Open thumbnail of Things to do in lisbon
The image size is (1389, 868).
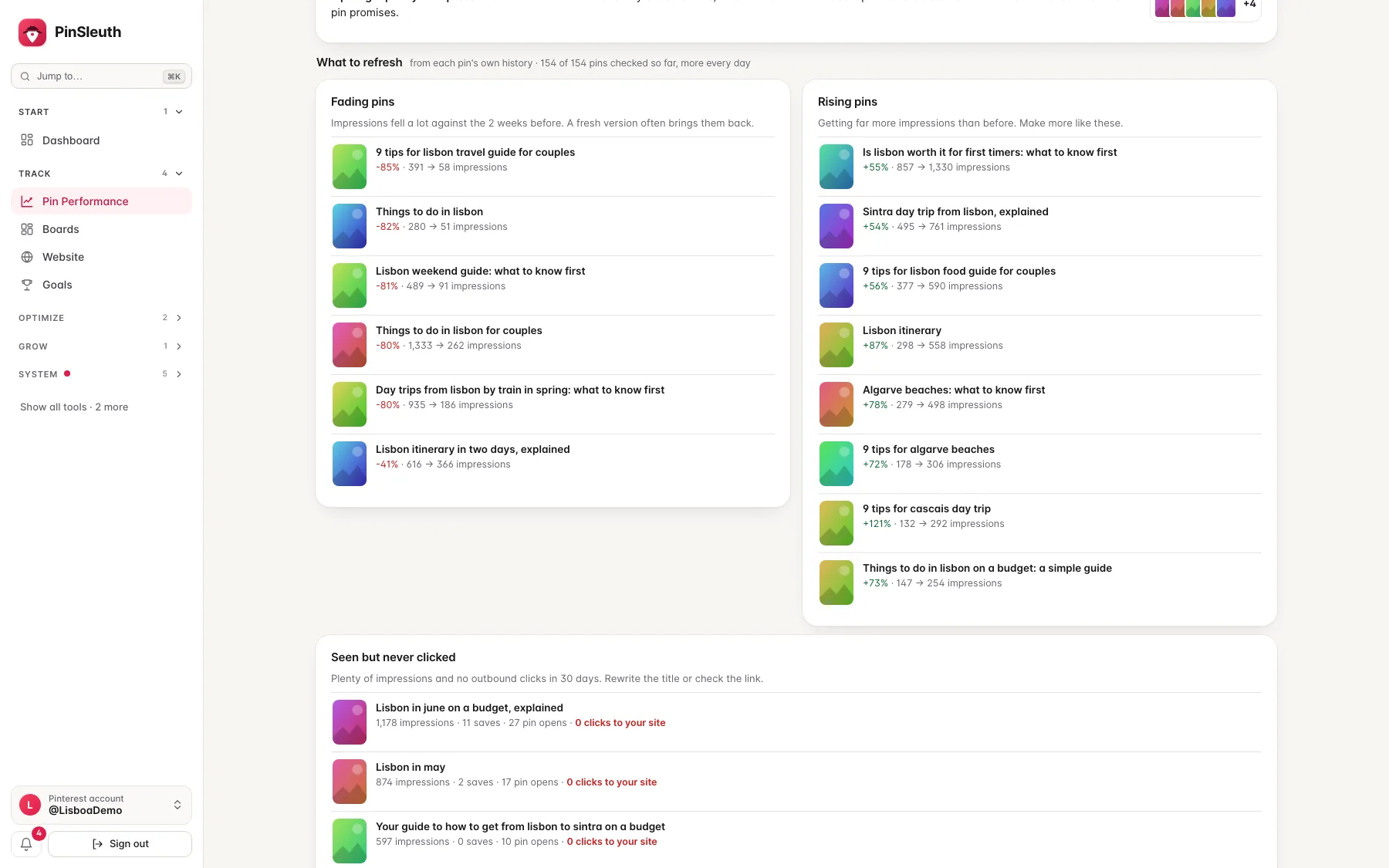click(x=350, y=226)
